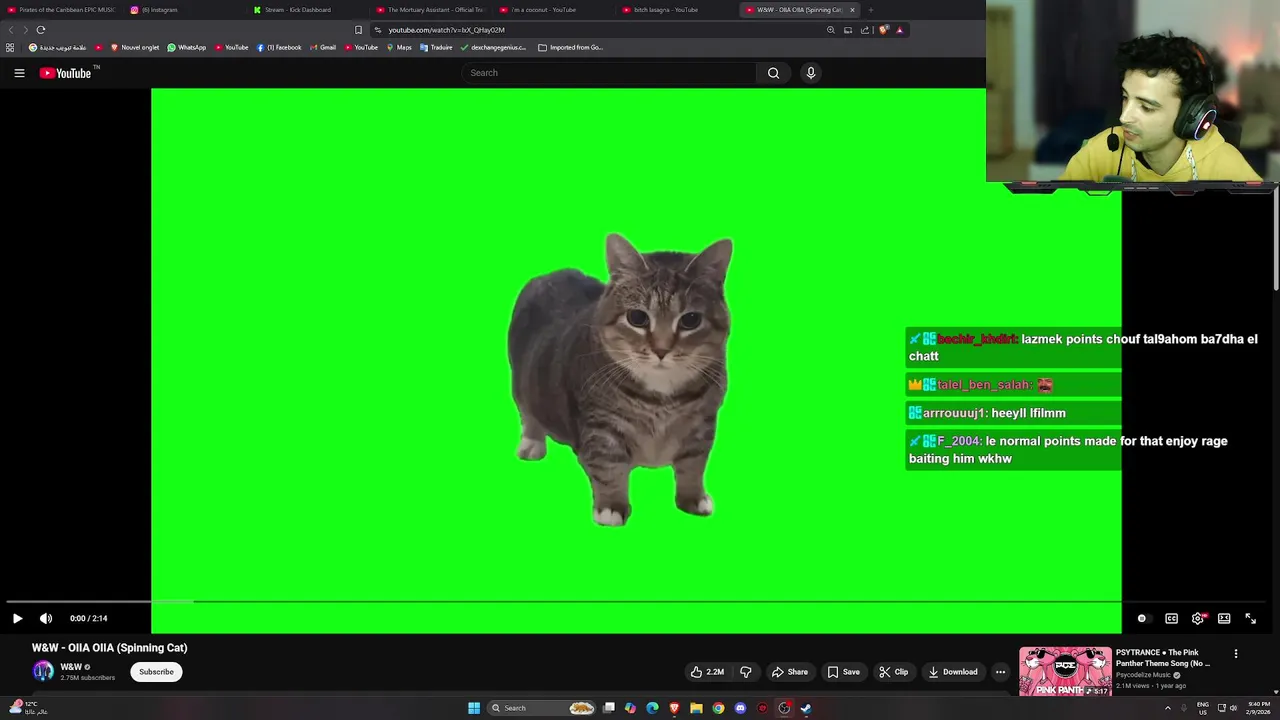Create a Clip with the scissors button
1280x720 pixels.
[893, 672]
